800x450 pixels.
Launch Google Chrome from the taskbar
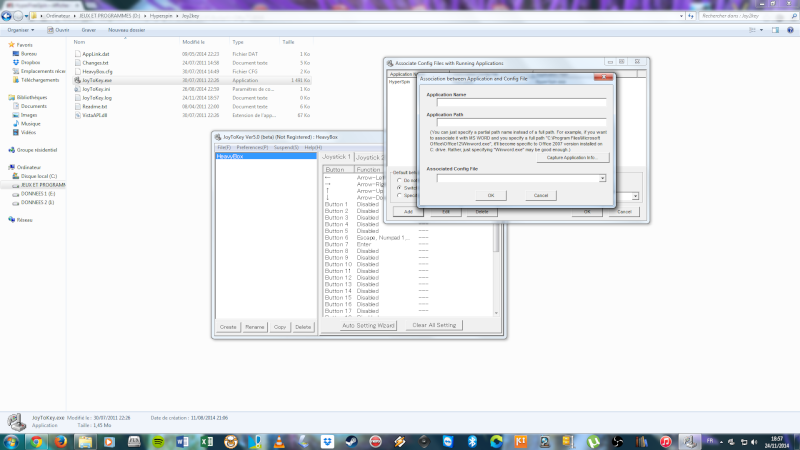[x=36, y=442]
